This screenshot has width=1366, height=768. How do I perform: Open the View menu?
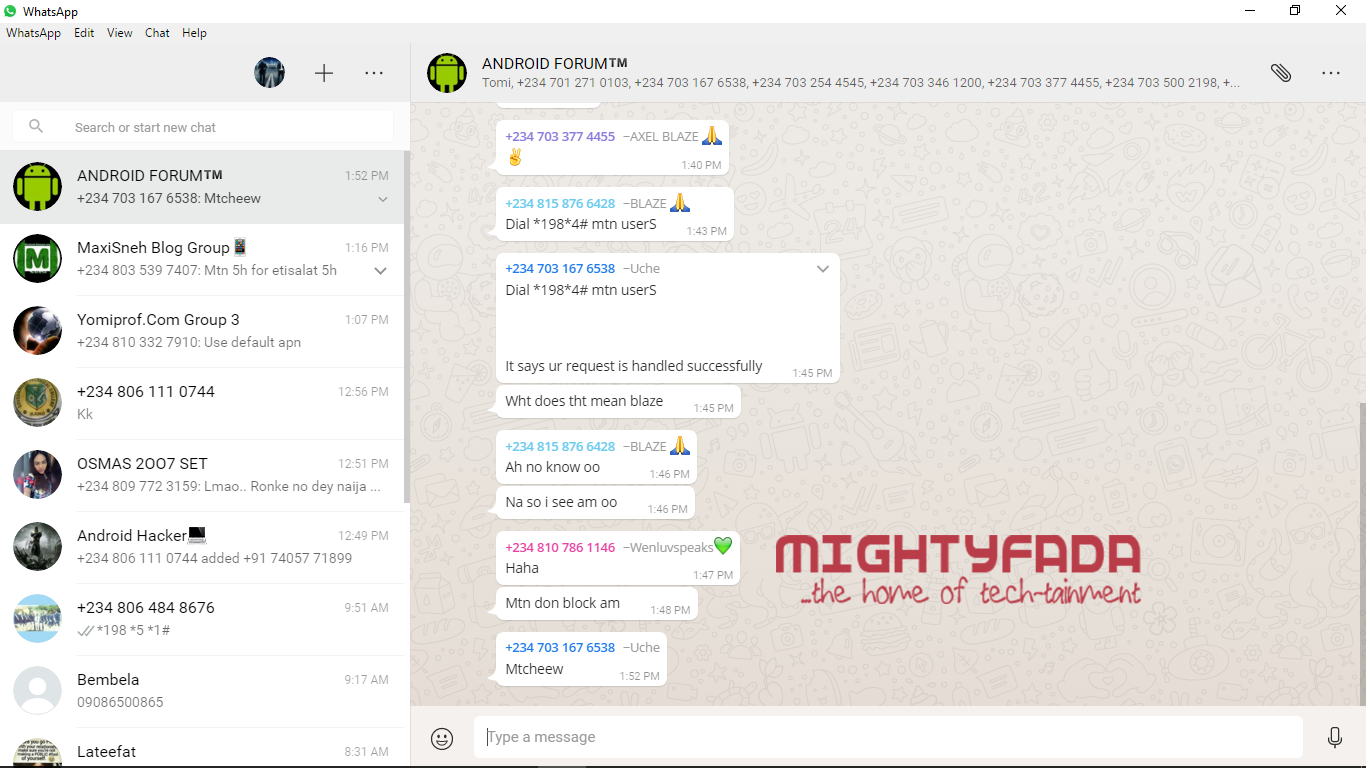point(119,33)
